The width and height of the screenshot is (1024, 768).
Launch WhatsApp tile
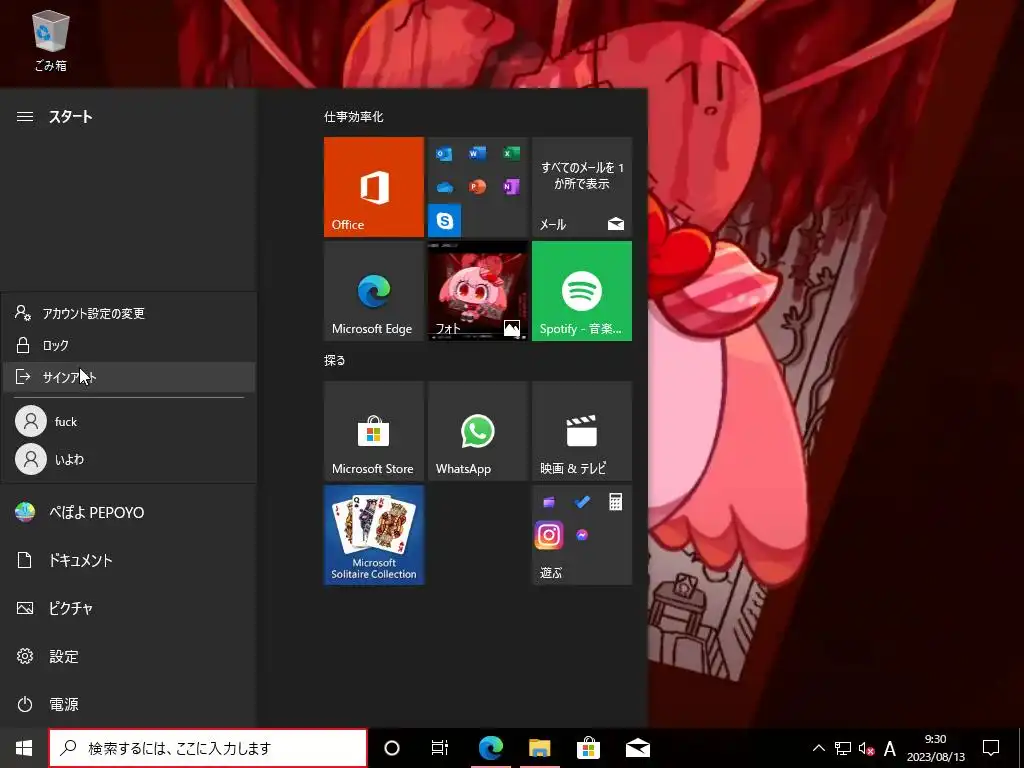(477, 431)
